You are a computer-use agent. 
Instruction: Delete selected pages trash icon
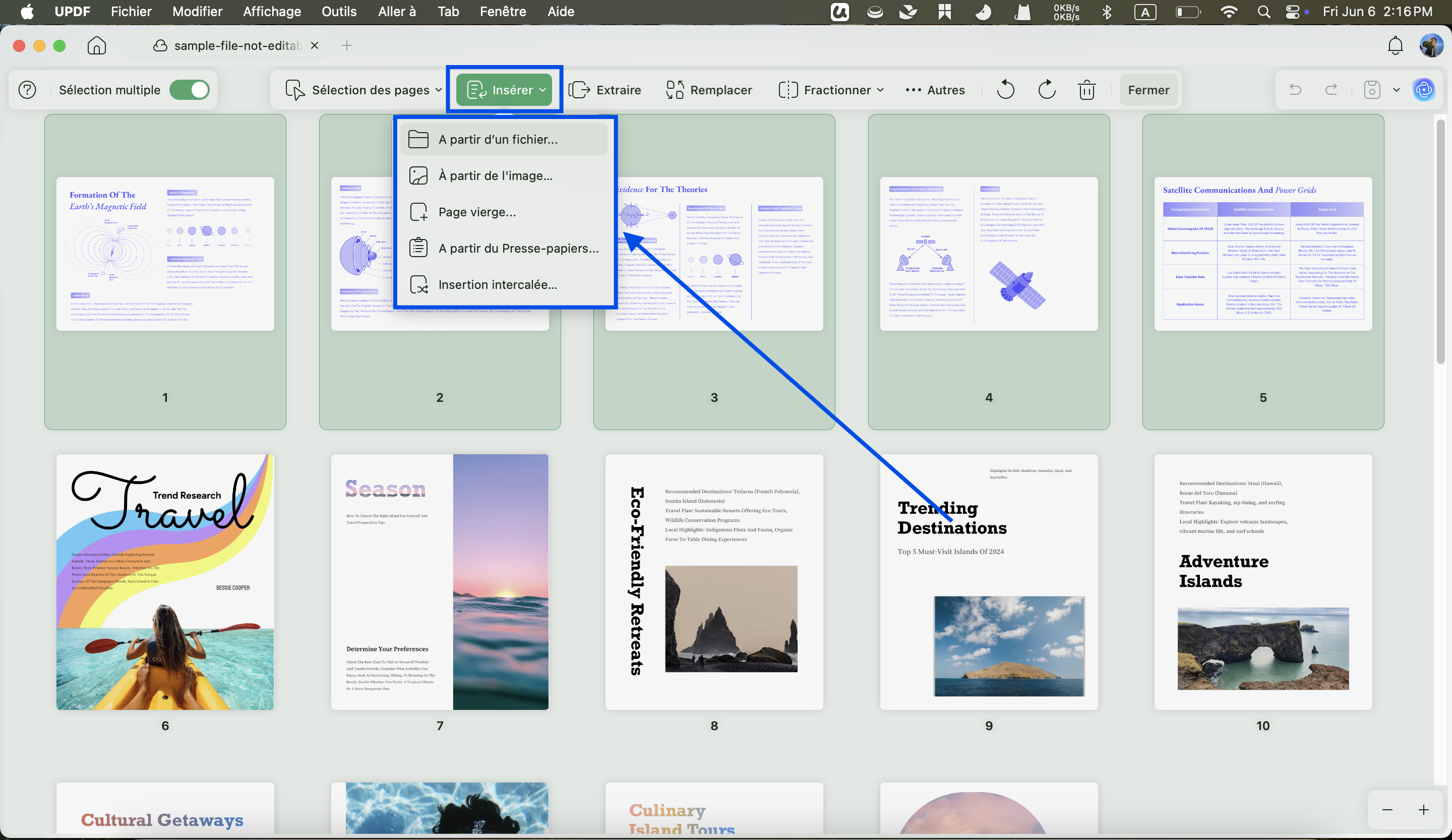[x=1086, y=90]
